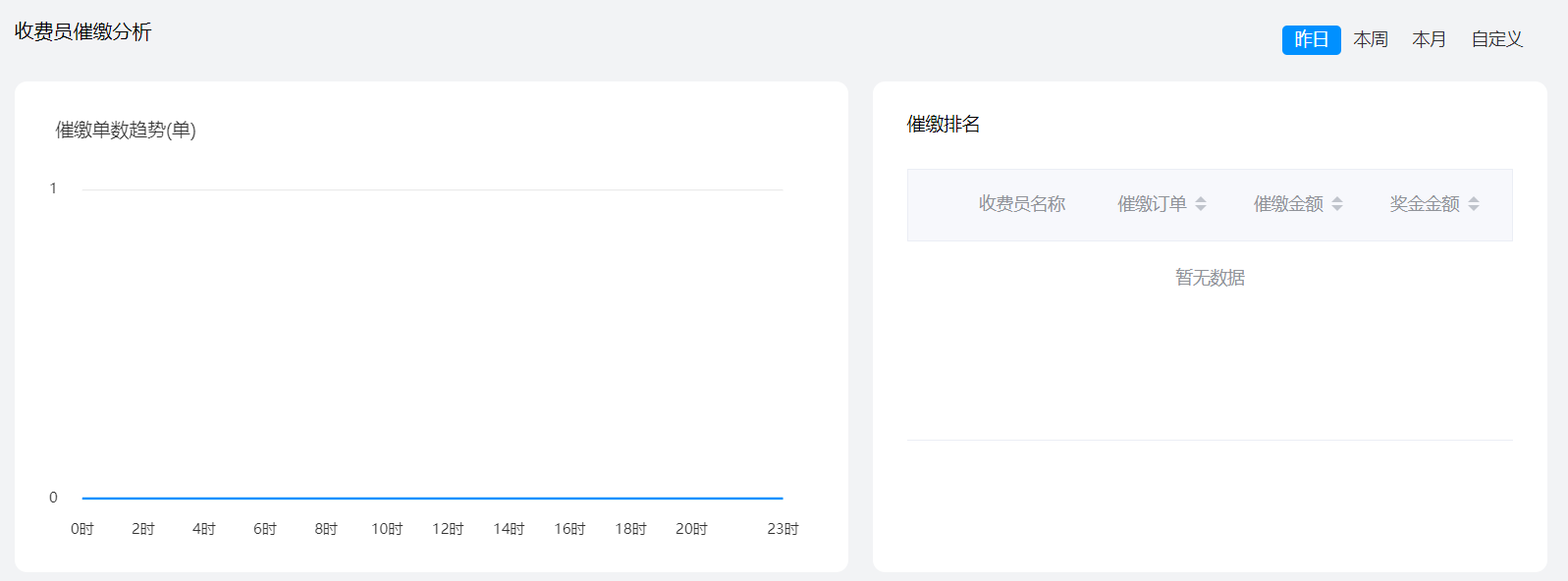Sort 奖金金额 ascending with up caret

click(1474, 199)
